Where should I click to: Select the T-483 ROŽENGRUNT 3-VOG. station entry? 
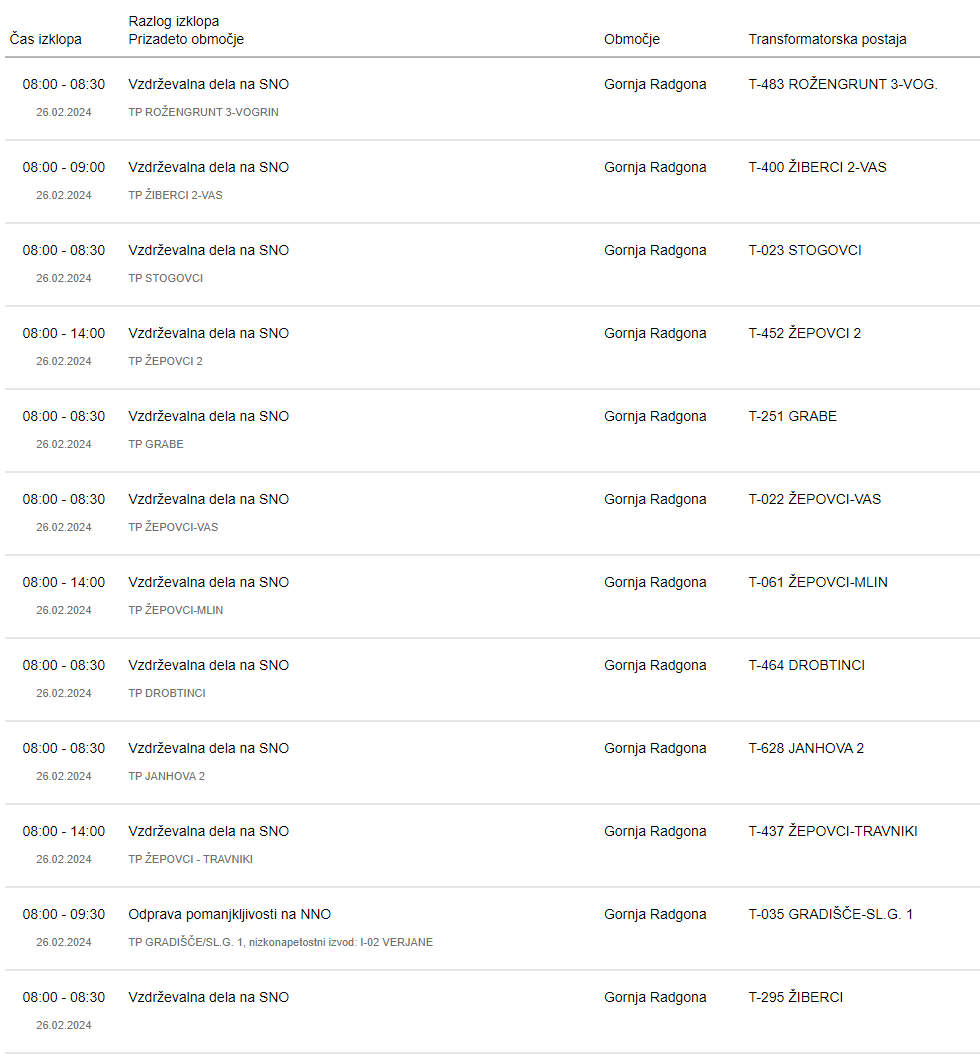click(842, 84)
